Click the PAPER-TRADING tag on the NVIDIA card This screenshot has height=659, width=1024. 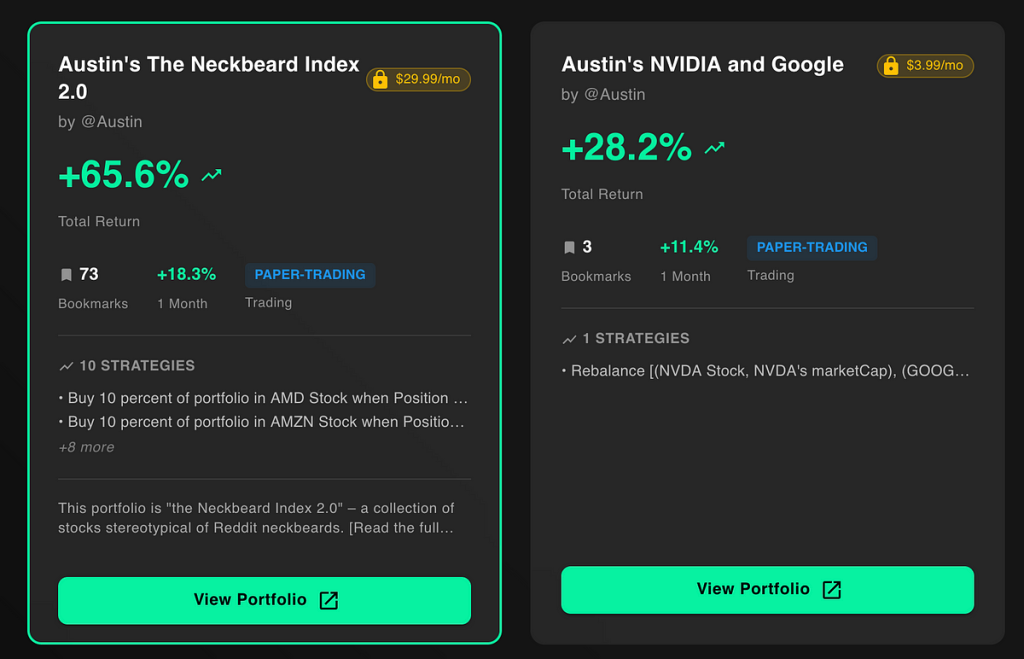(x=812, y=248)
